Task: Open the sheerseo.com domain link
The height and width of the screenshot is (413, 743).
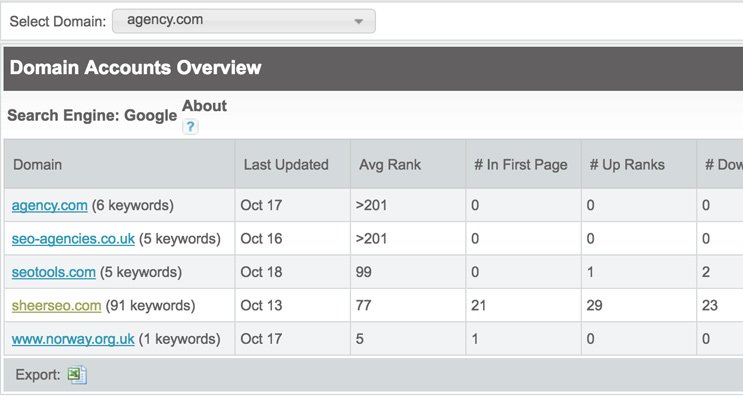Action: (x=56, y=306)
